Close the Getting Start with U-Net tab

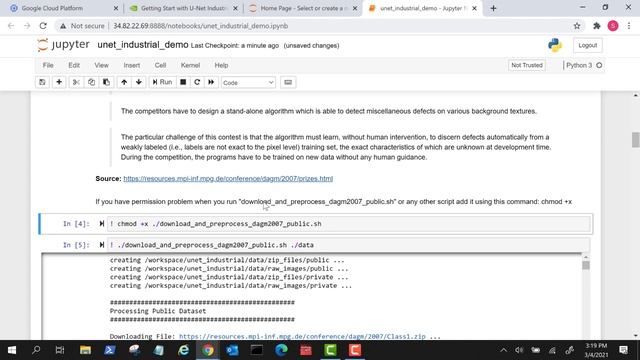[236, 8]
